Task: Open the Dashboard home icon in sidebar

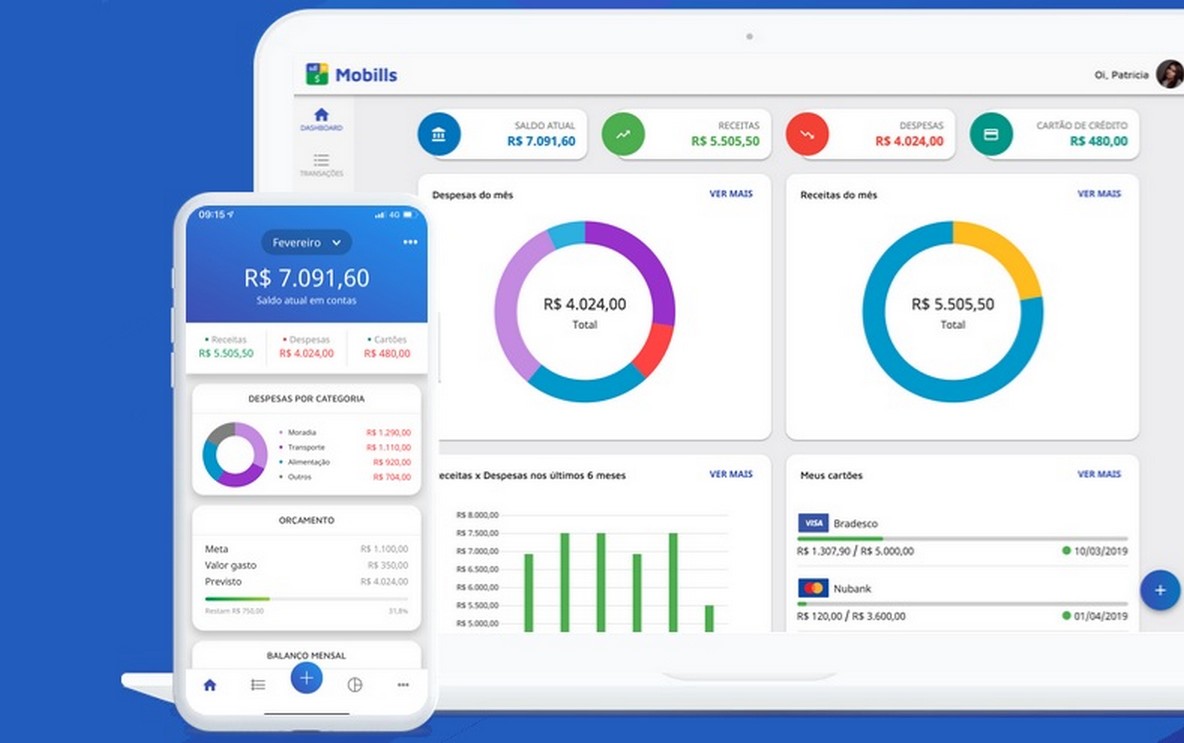Action: coord(322,119)
